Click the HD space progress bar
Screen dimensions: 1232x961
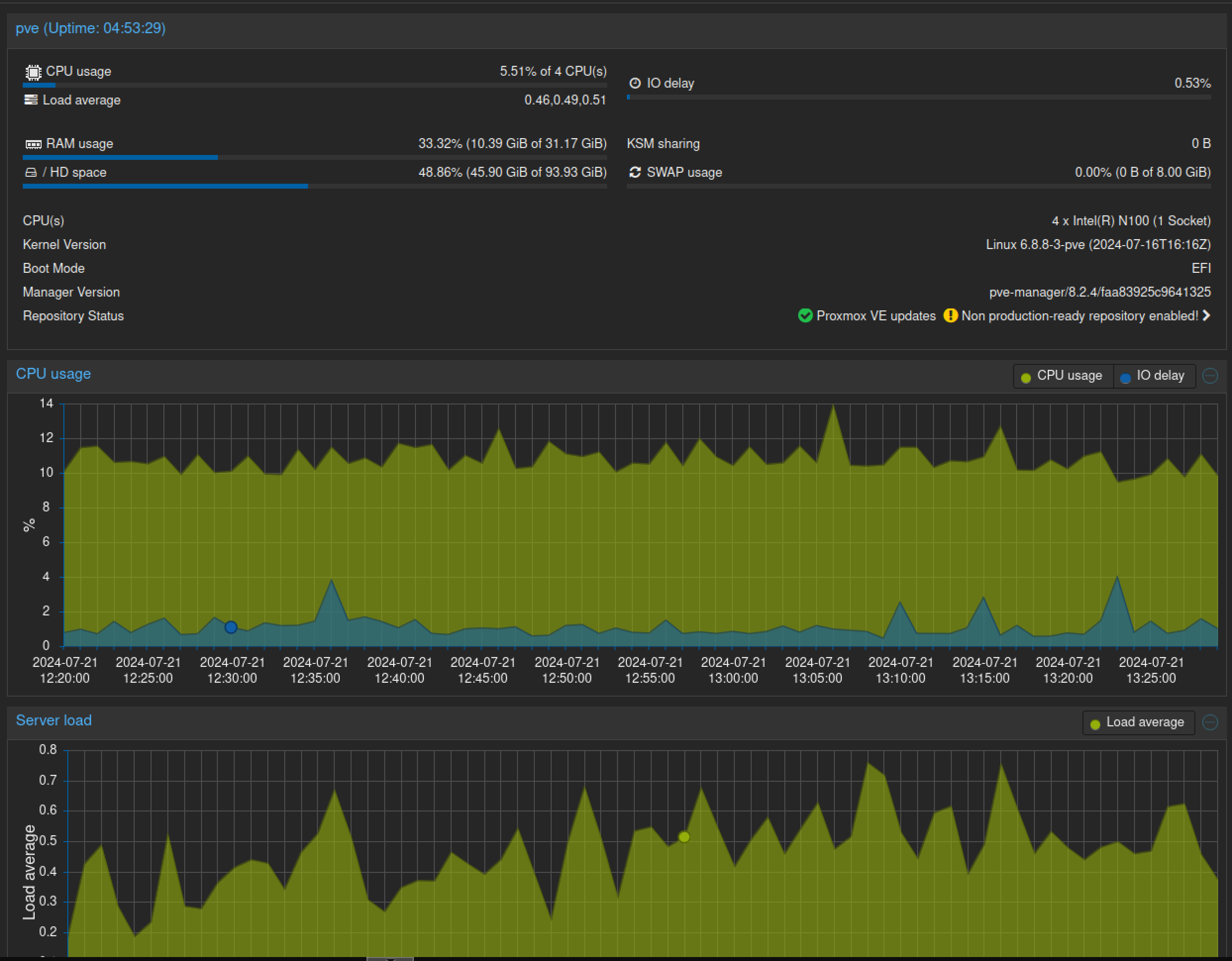(315, 186)
